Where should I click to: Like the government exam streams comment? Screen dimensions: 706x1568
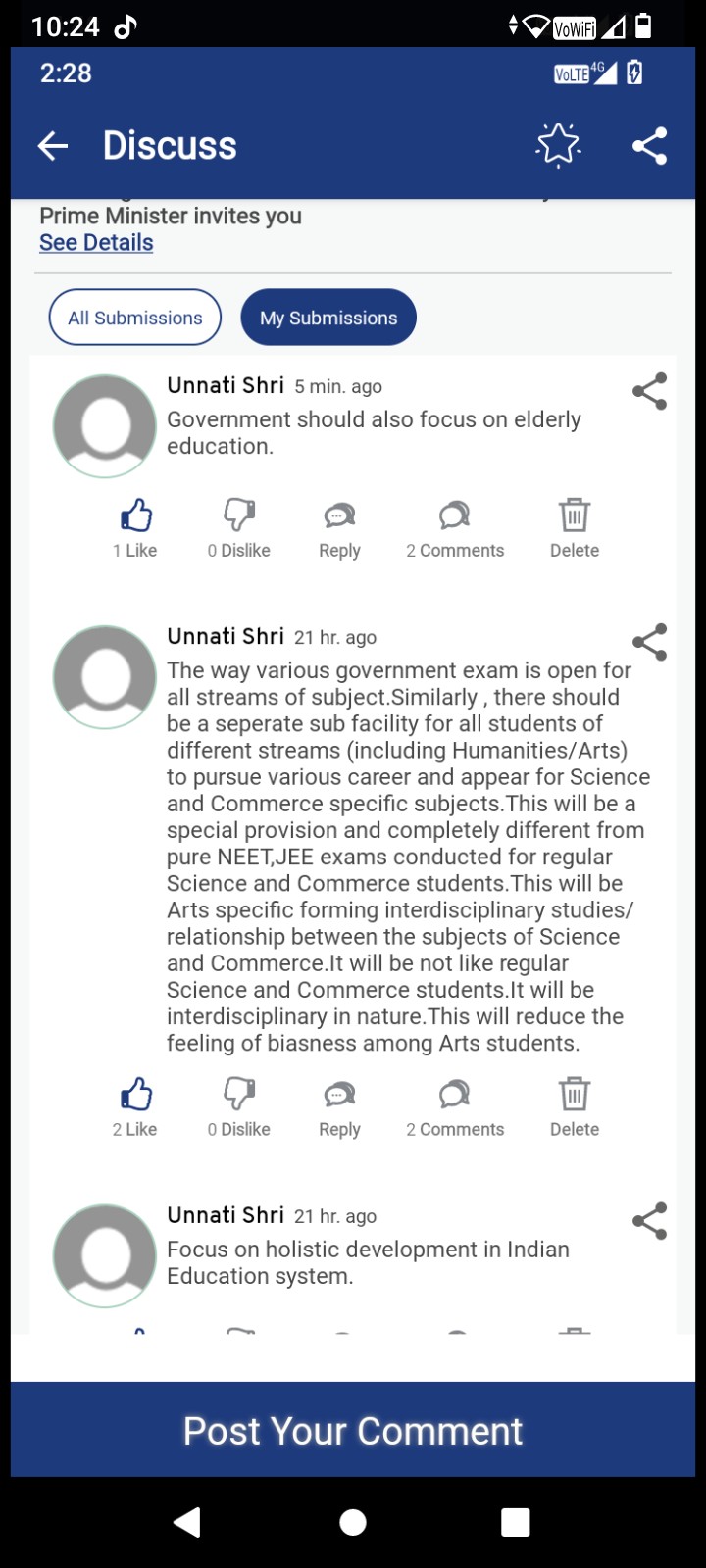click(x=135, y=1107)
